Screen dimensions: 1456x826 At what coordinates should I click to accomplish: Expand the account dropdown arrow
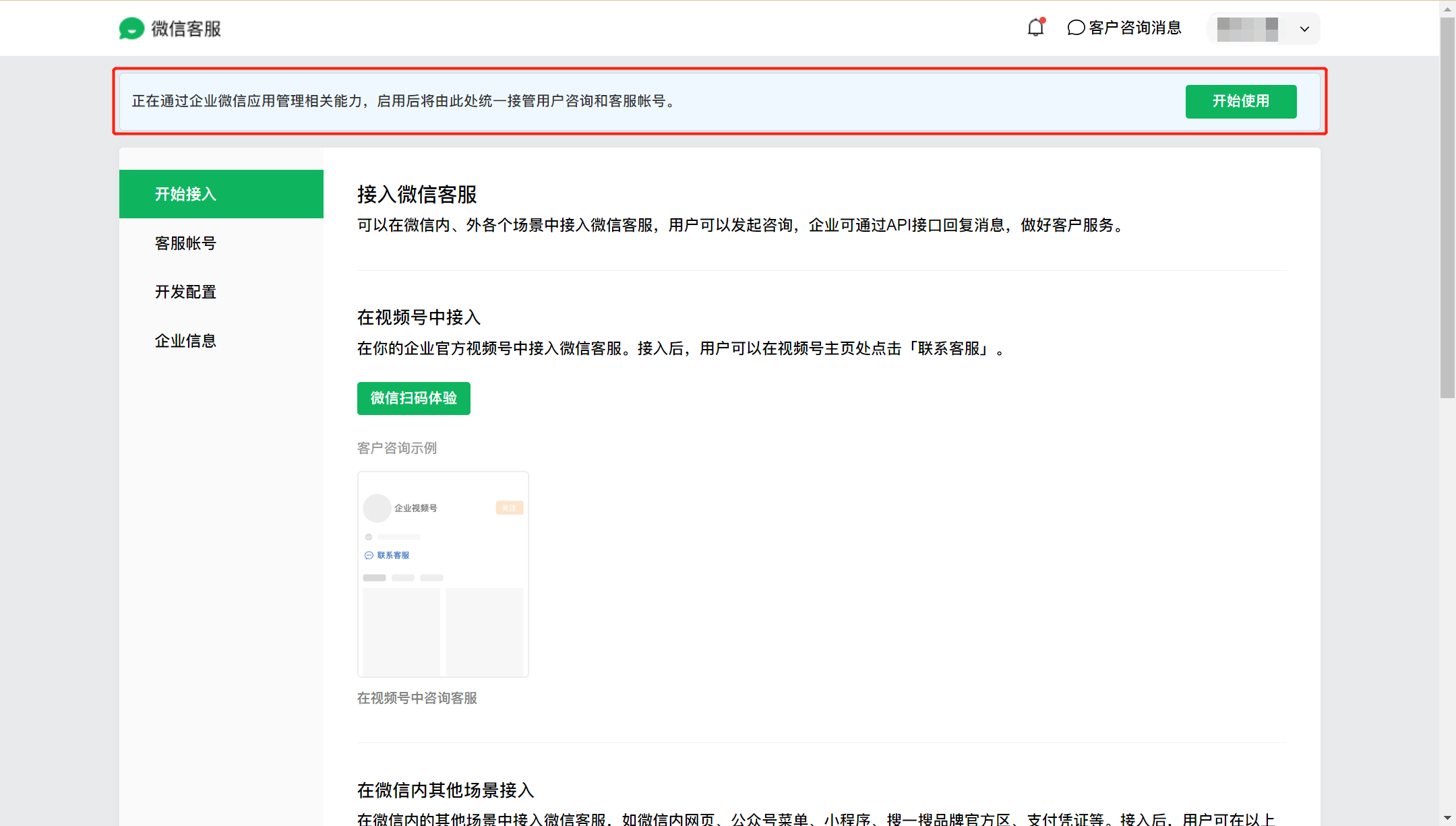(x=1304, y=29)
